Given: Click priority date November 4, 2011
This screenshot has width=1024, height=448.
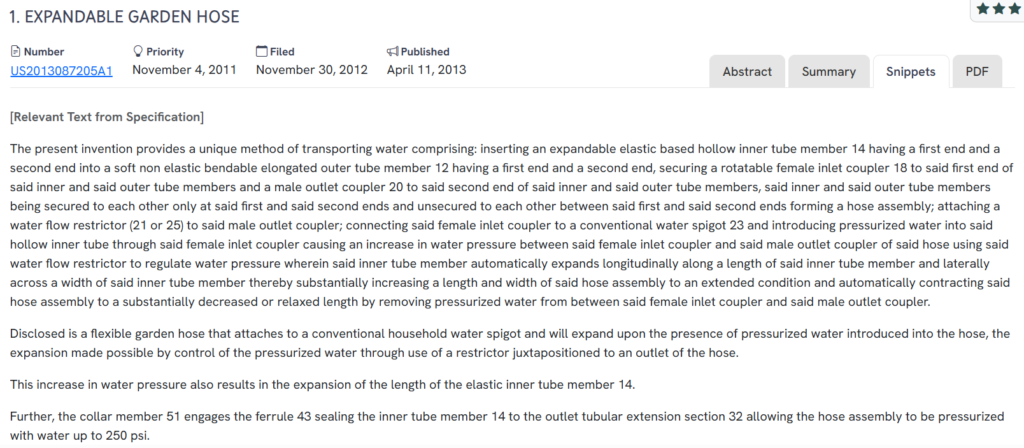Looking at the screenshot, I should pyautogui.click(x=184, y=70).
